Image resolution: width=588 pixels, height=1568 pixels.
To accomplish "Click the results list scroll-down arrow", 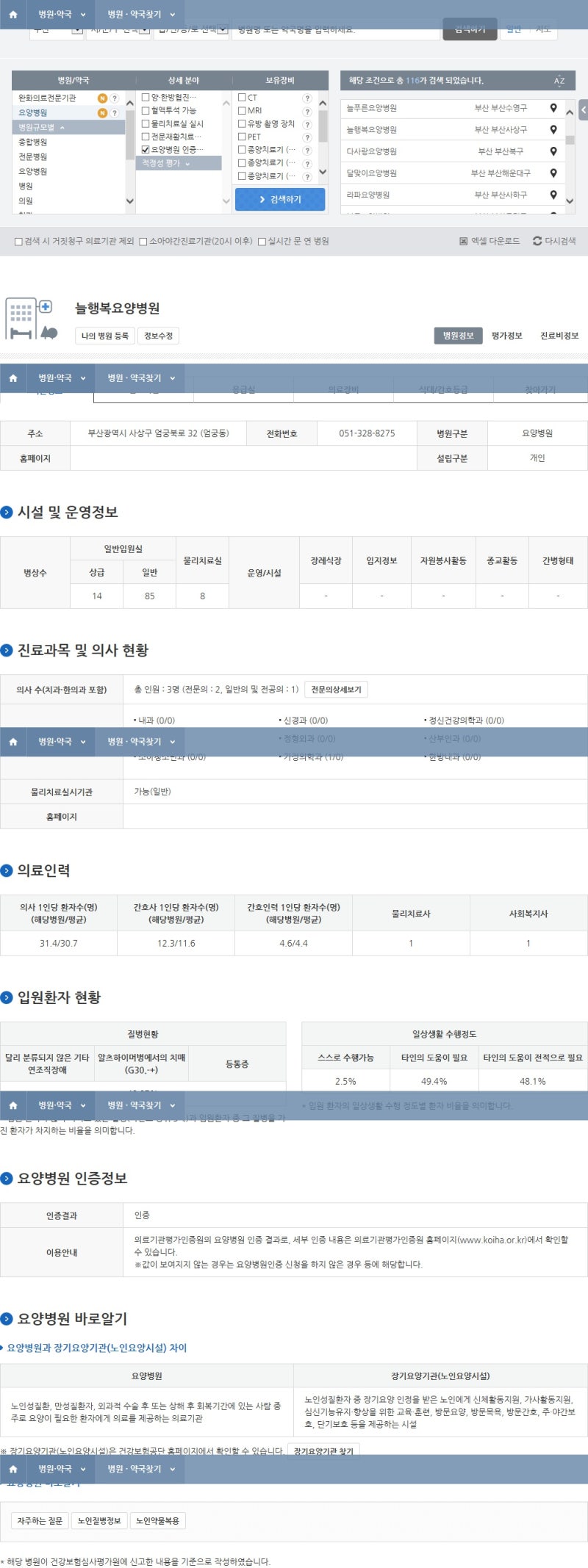I will pos(570,200).
